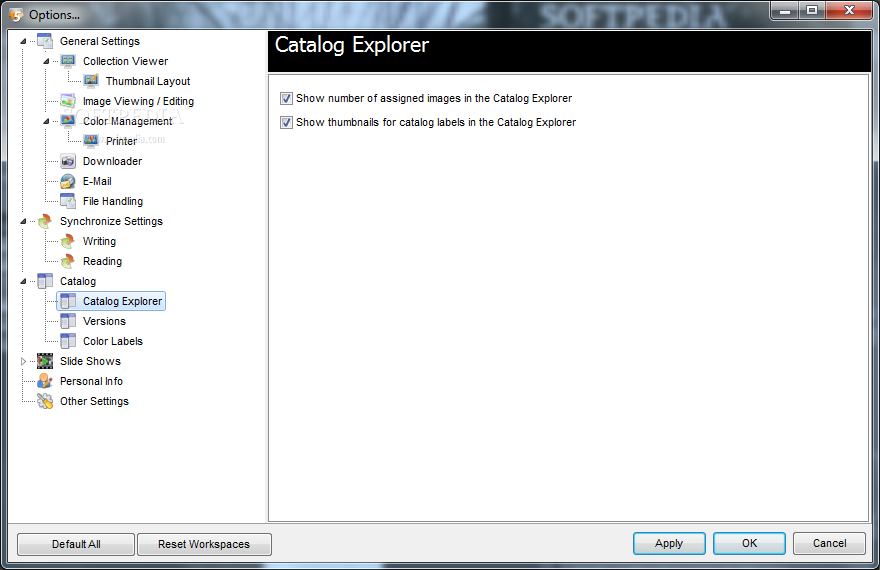Image resolution: width=880 pixels, height=570 pixels.
Task: Click the Catalog Explorer item icon
Action: 68,301
